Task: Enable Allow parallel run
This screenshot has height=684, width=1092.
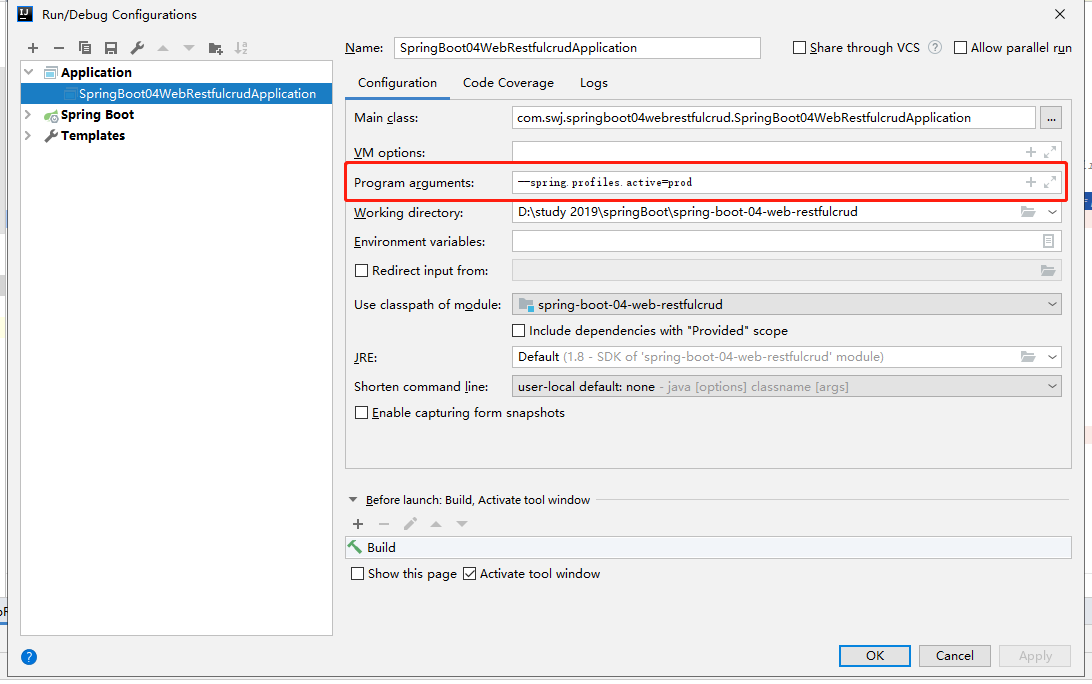Action: pyautogui.click(x=960, y=47)
